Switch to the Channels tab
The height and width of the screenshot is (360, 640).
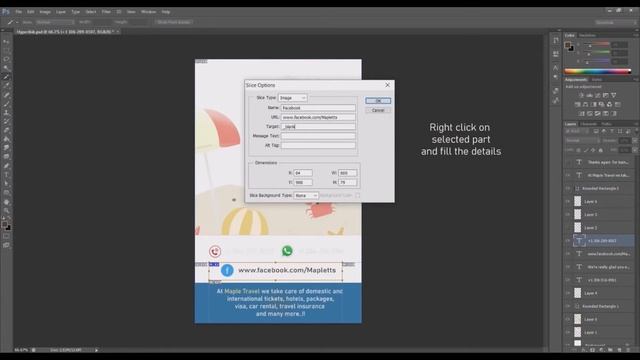[x=589, y=124]
